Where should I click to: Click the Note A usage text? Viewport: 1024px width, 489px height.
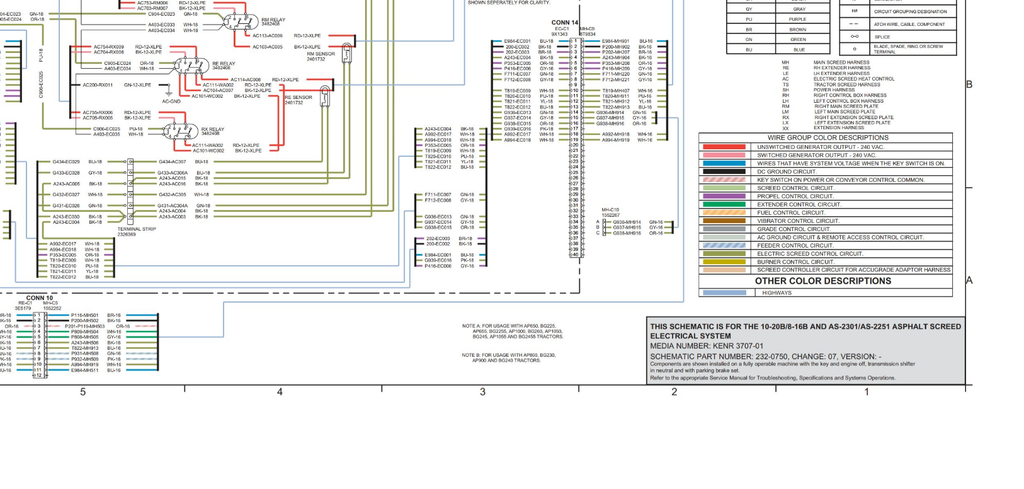click(513, 331)
